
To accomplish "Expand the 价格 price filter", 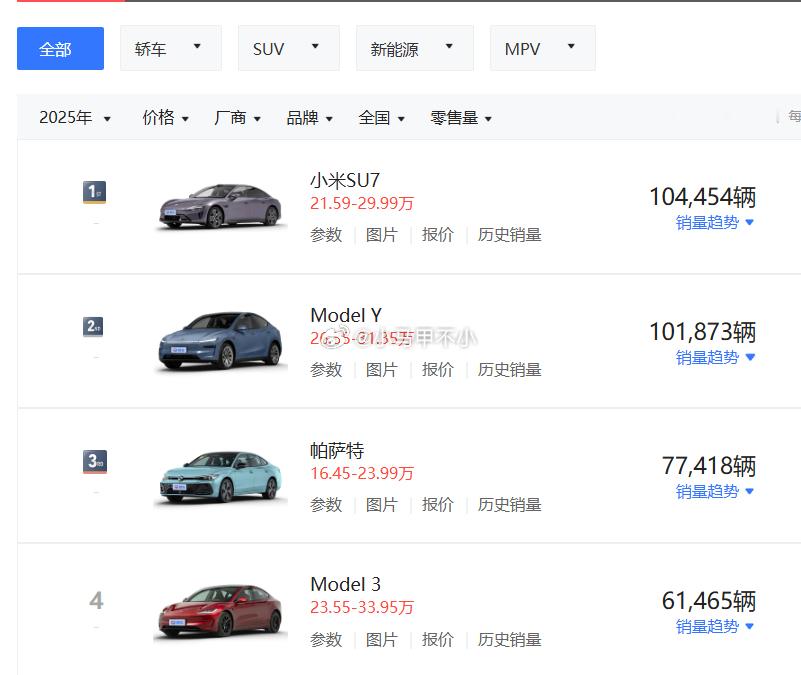I will coord(166,118).
